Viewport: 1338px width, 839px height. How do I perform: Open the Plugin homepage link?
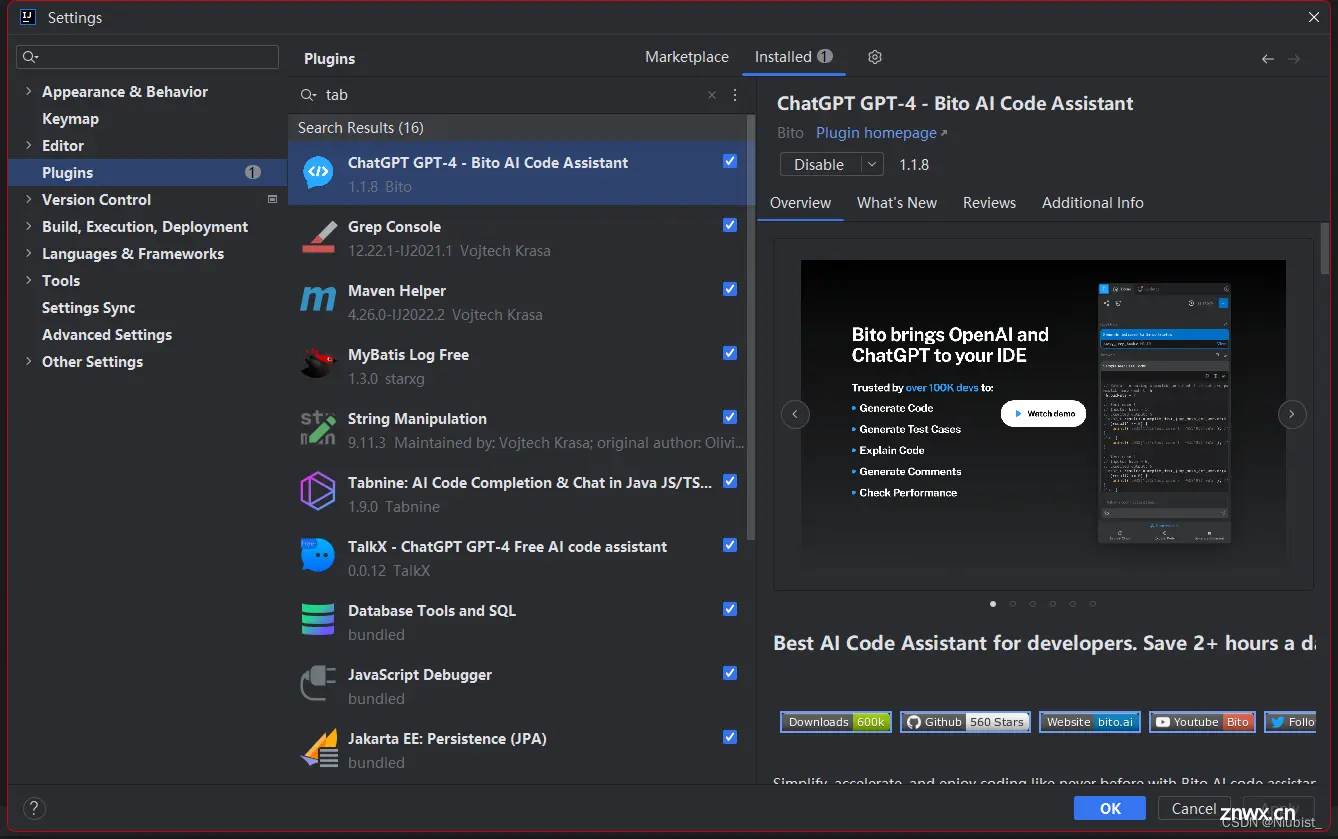click(x=881, y=133)
